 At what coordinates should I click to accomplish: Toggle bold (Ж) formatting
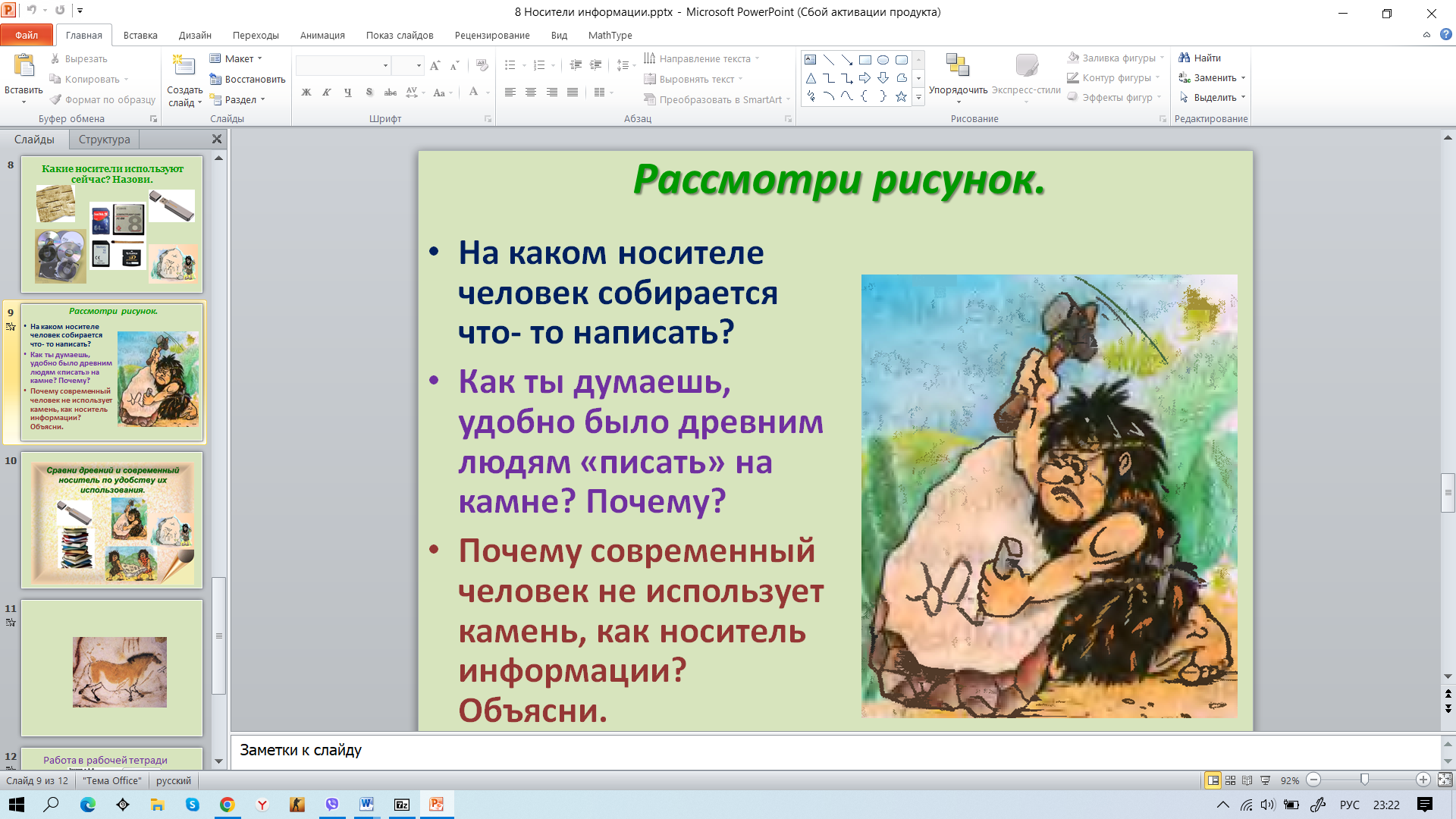pos(306,93)
